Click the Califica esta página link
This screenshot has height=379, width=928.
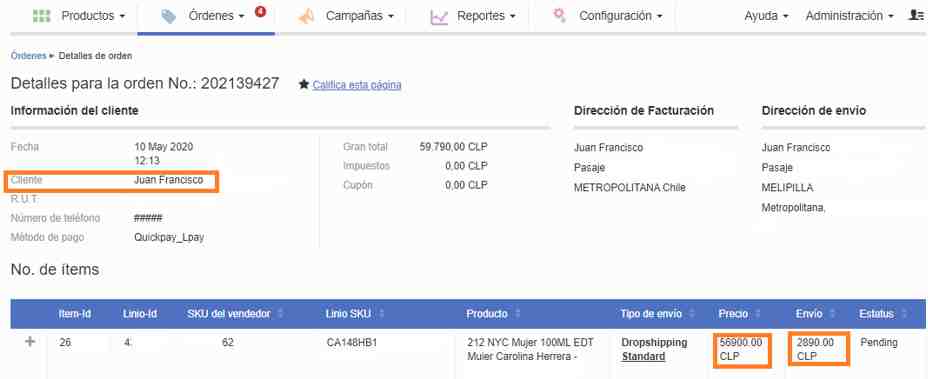(x=357, y=85)
